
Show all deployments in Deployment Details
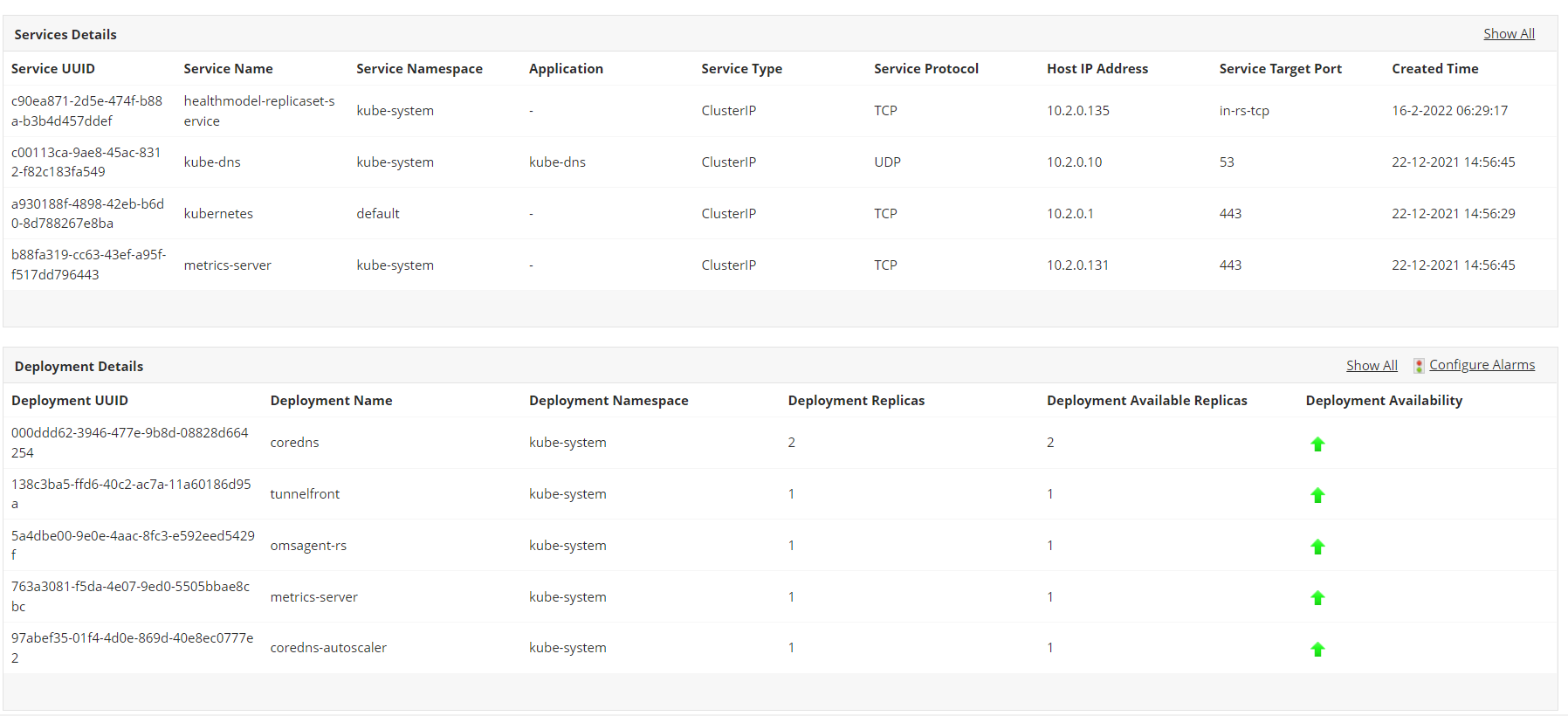coord(1372,366)
